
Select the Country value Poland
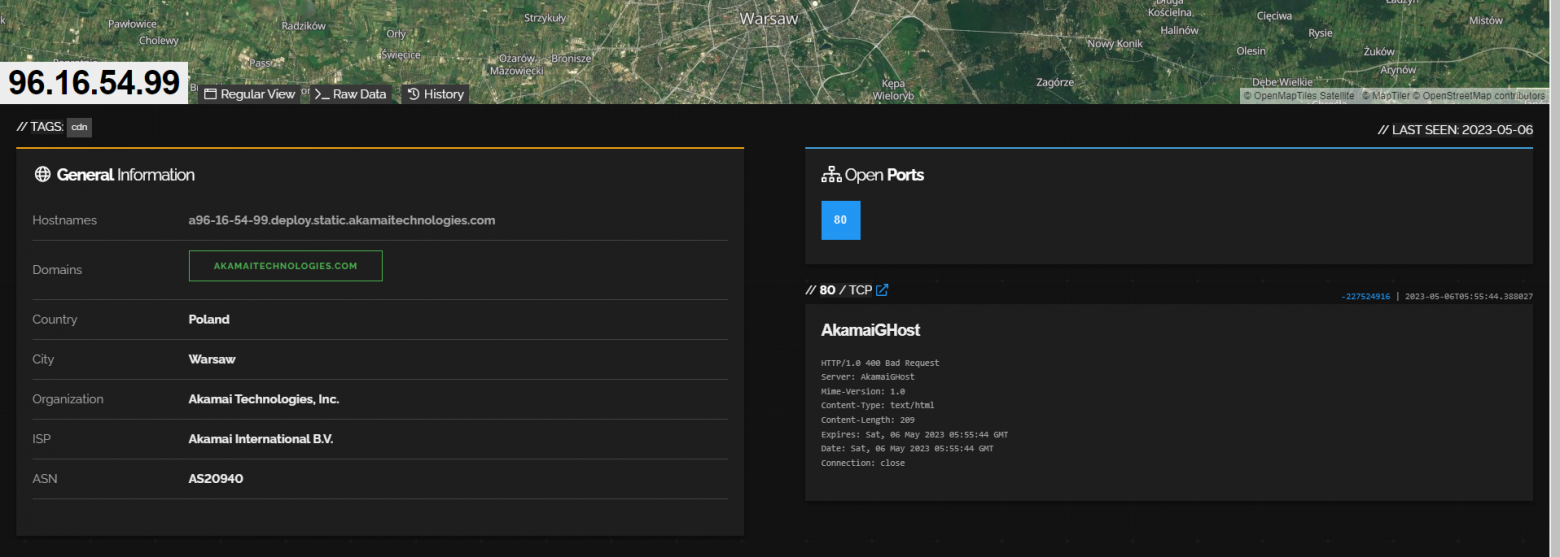point(209,320)
